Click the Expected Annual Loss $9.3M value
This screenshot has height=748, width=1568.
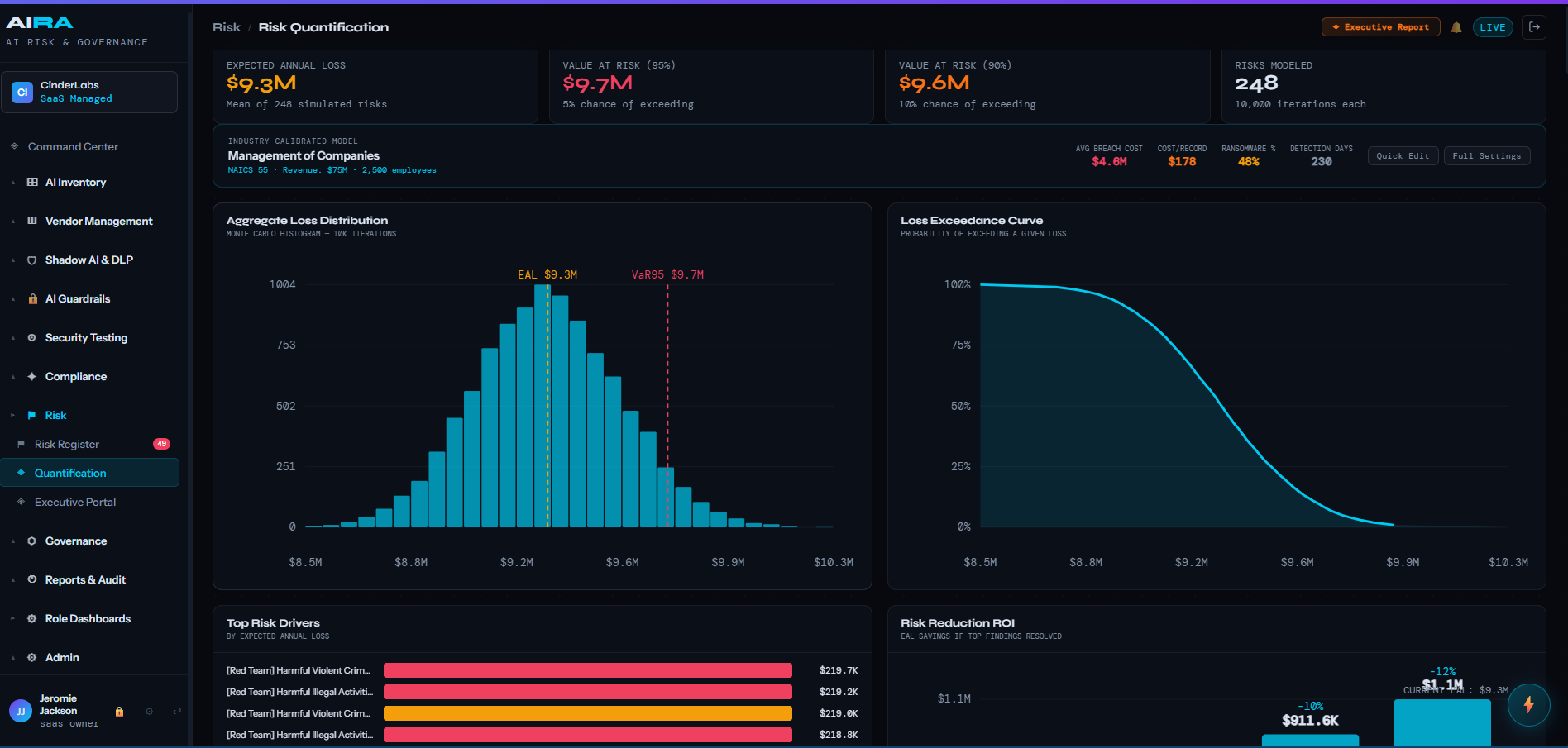261,83
